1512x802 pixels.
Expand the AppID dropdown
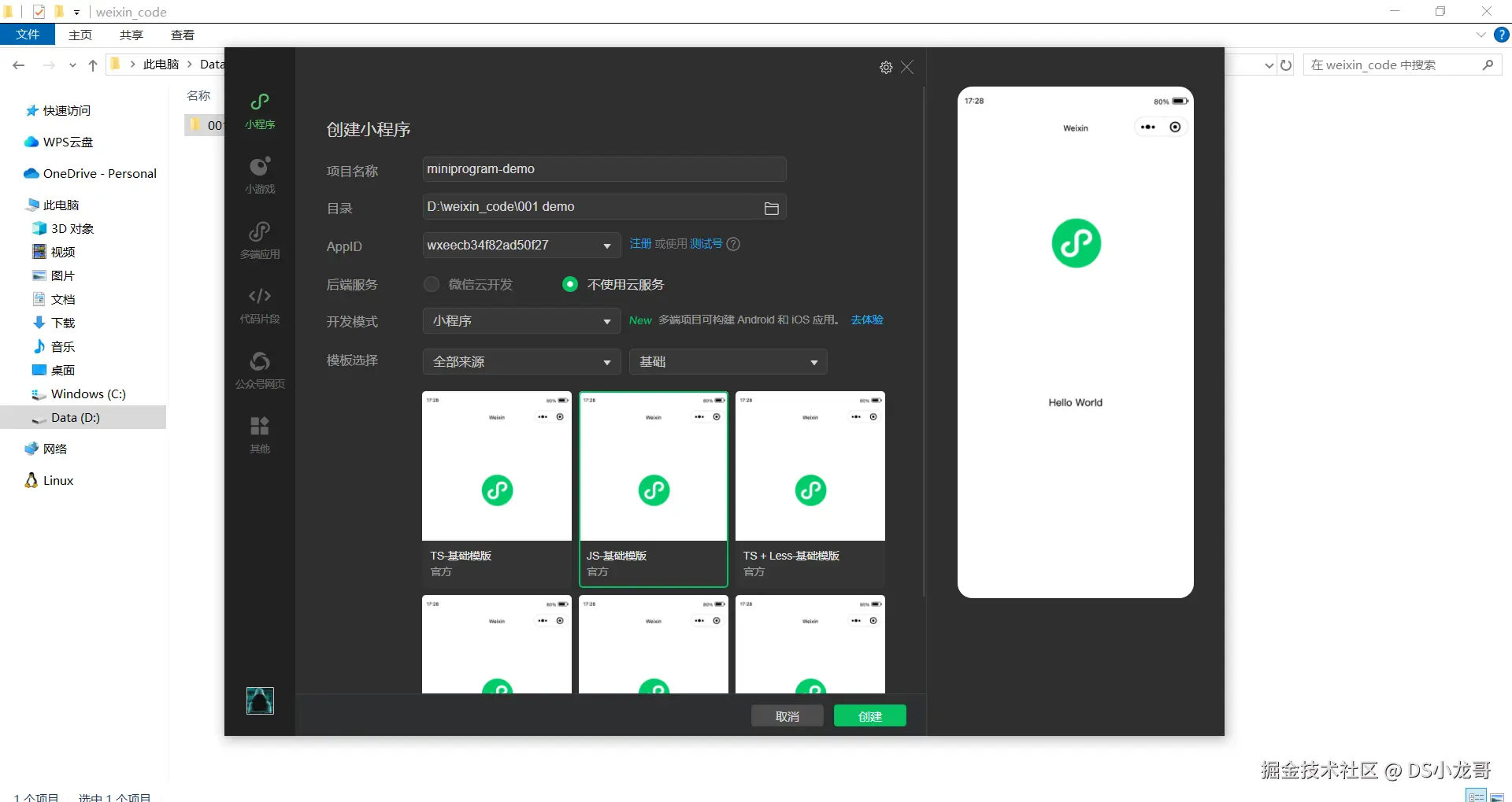607,246
